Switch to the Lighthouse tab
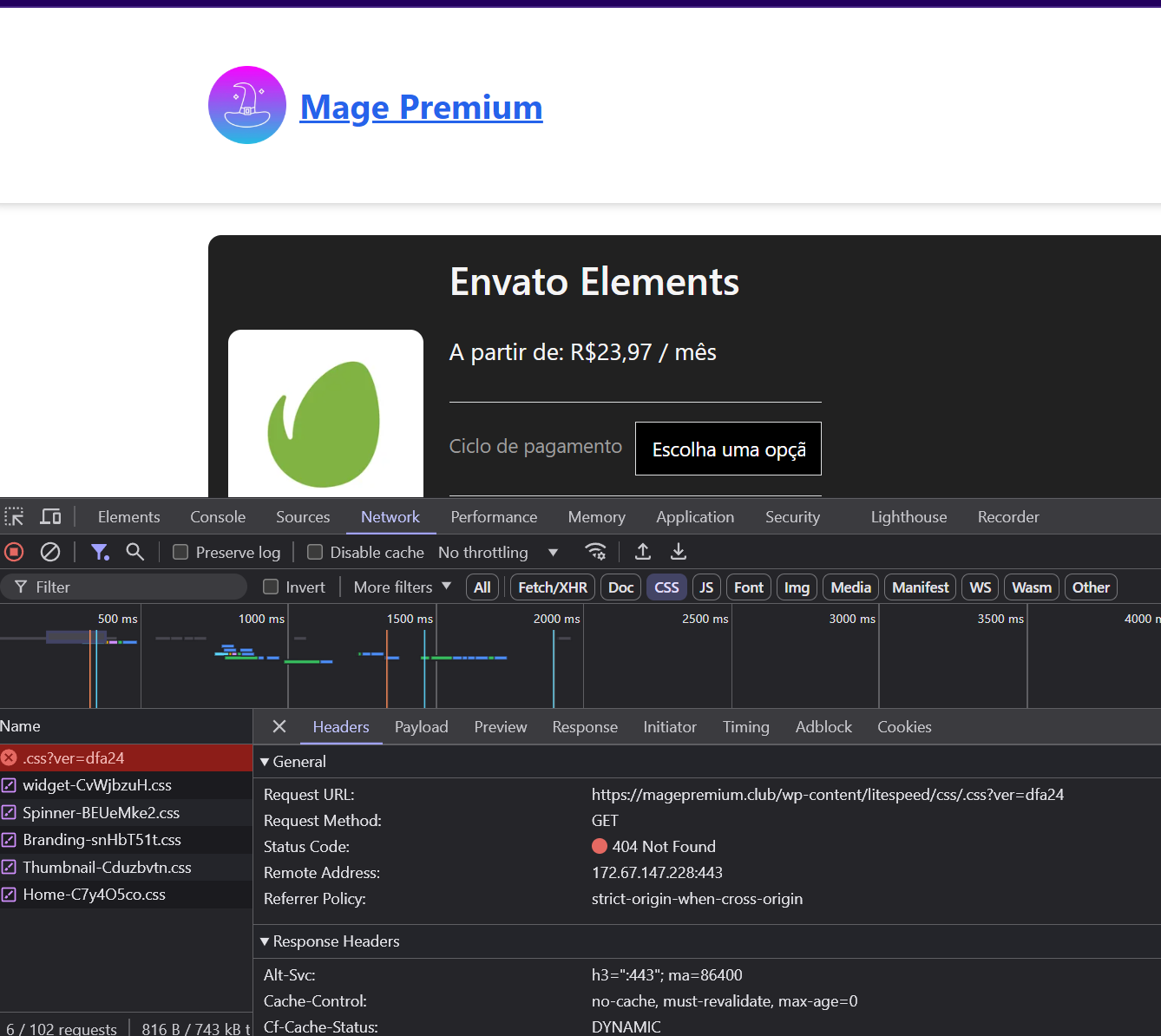This screenshot has width=1161, height=1036. tap(908, 517)
